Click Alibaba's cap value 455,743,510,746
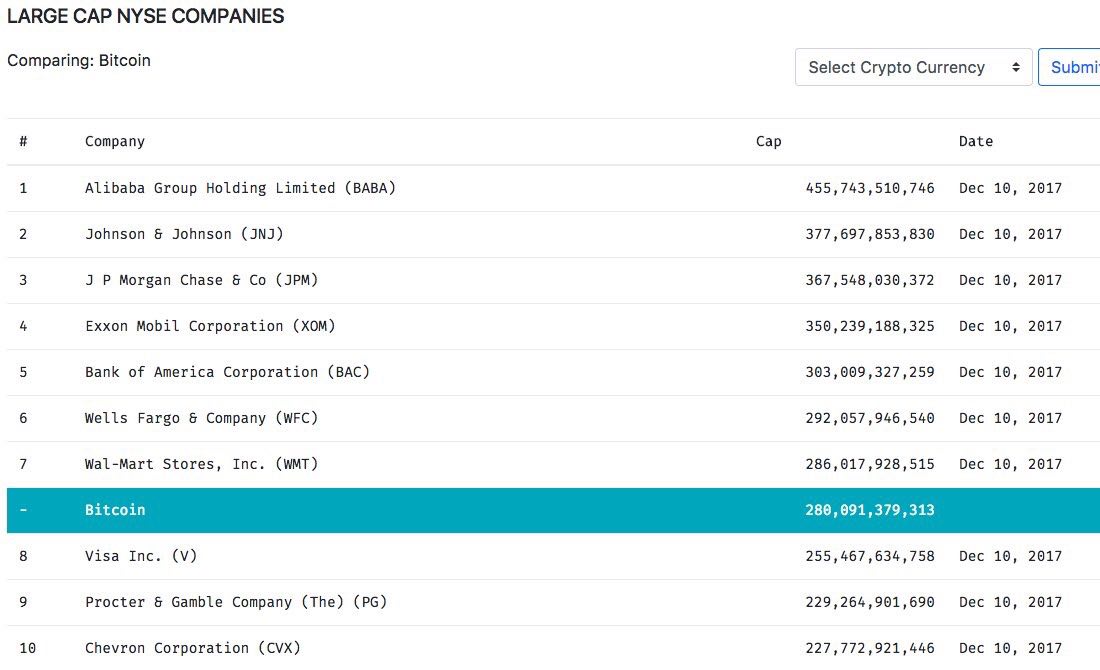 (x=869, y=188)
